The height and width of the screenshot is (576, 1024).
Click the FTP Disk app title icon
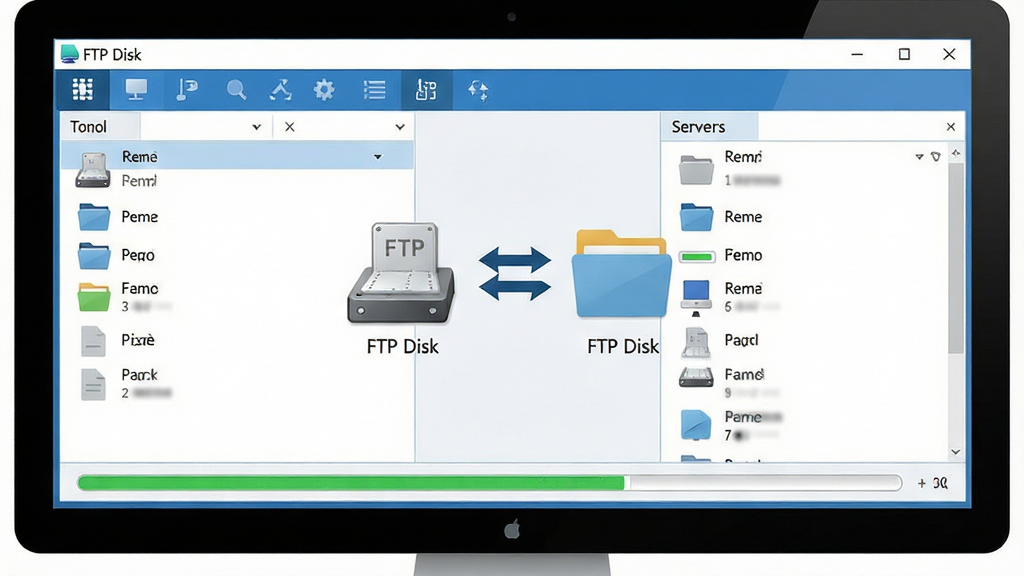coord(69,54)
